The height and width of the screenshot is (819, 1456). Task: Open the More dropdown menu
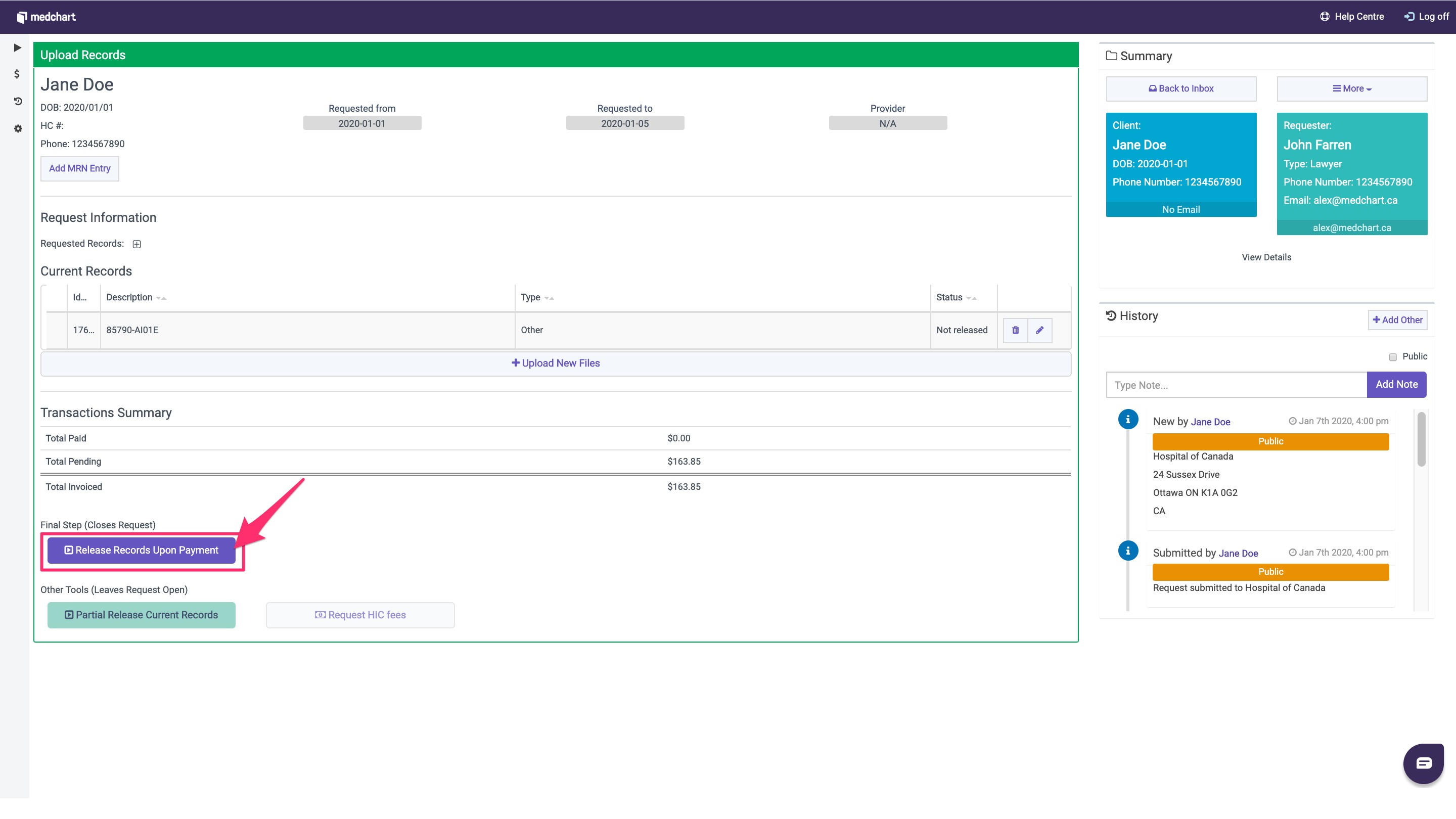(1351, 89)
